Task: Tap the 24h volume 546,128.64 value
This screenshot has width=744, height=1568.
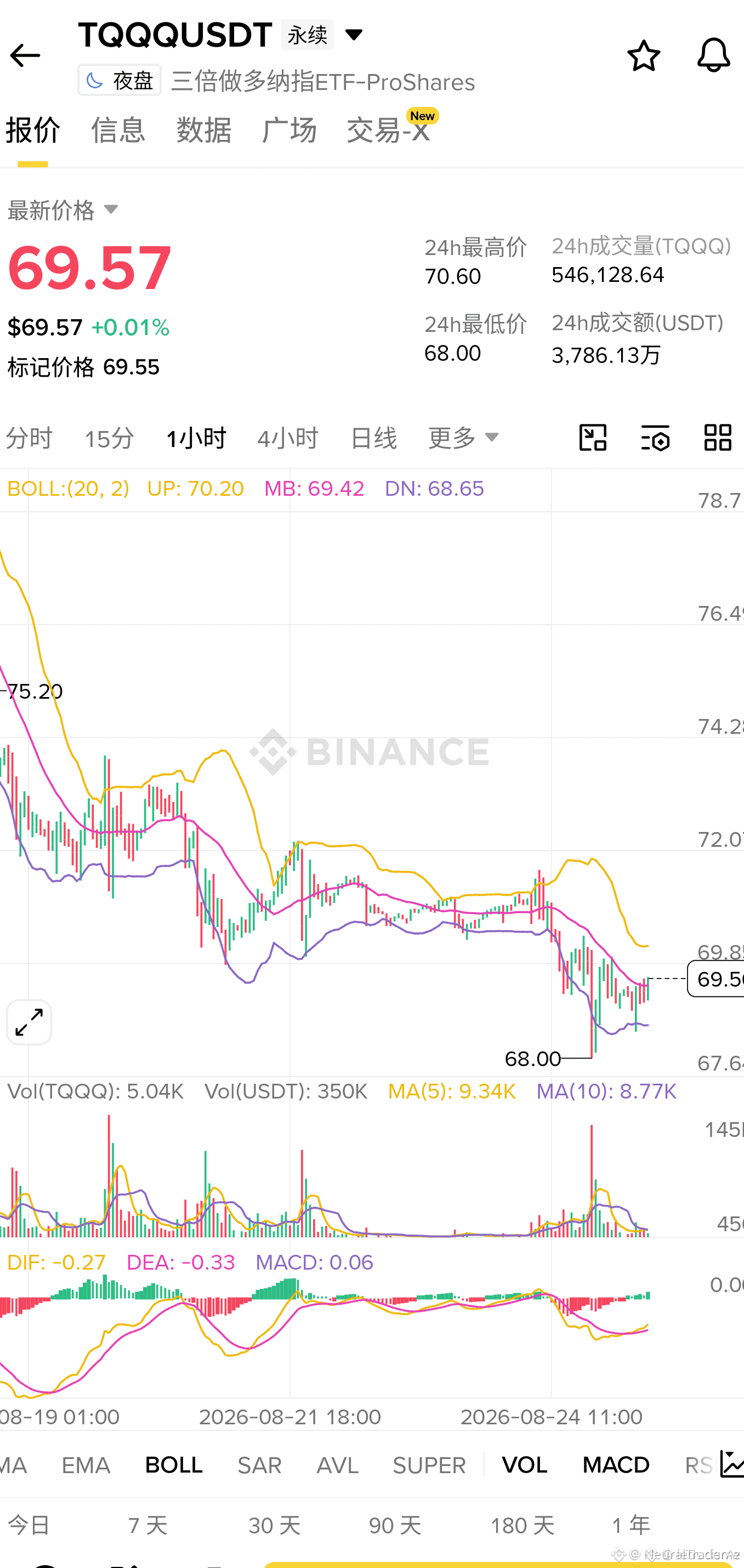Action: [607, 275]
